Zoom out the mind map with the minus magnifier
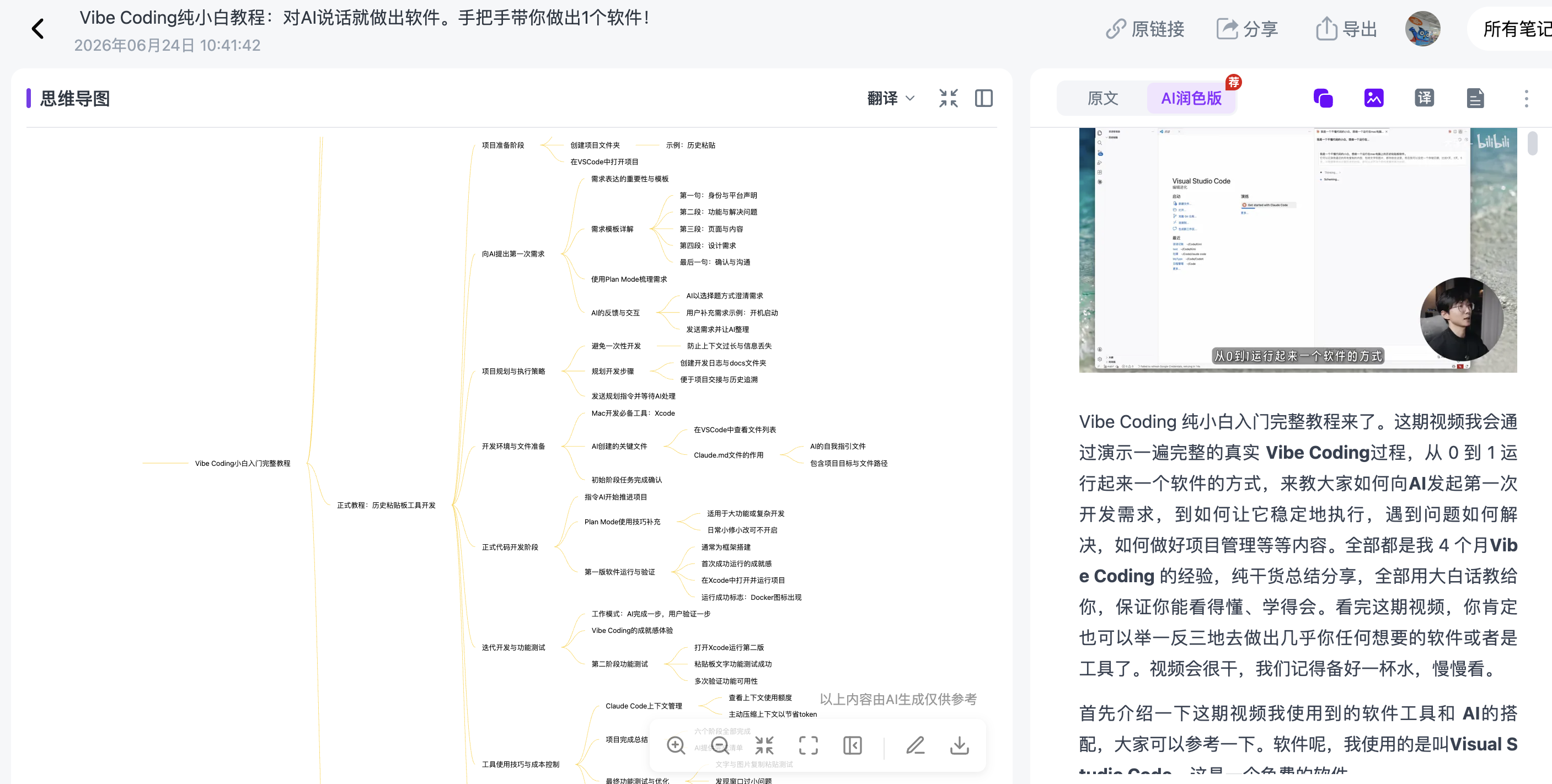The image size is (1552, 784). (720, 745)
